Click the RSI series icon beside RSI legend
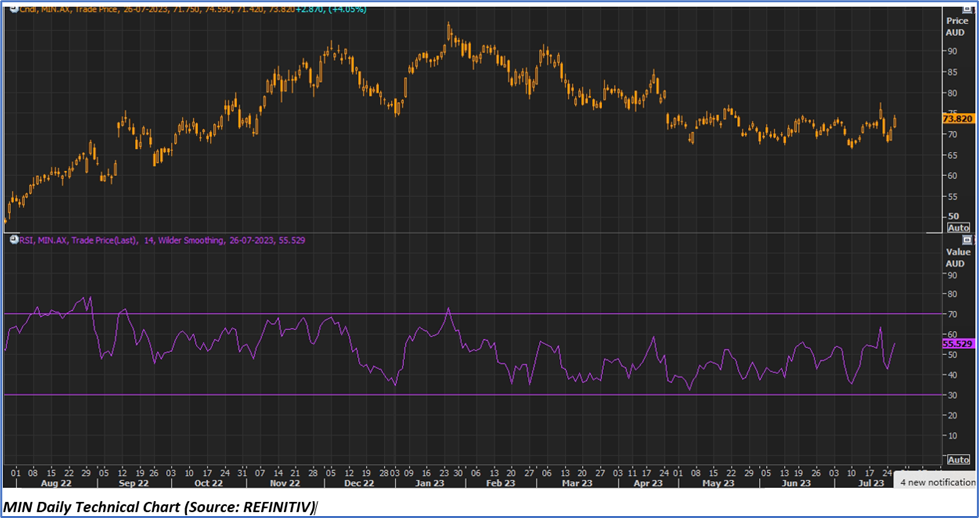 point(12,240)
